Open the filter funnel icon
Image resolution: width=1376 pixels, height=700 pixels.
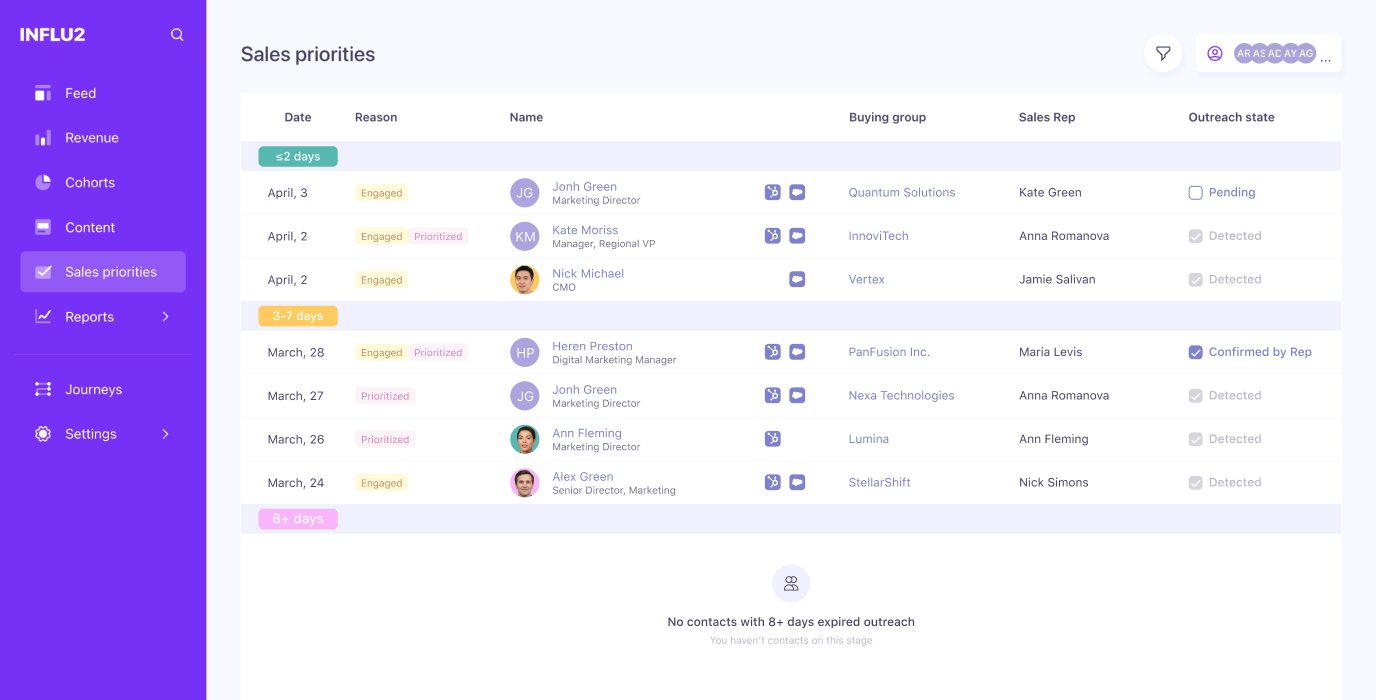(x=1163, y=54)
